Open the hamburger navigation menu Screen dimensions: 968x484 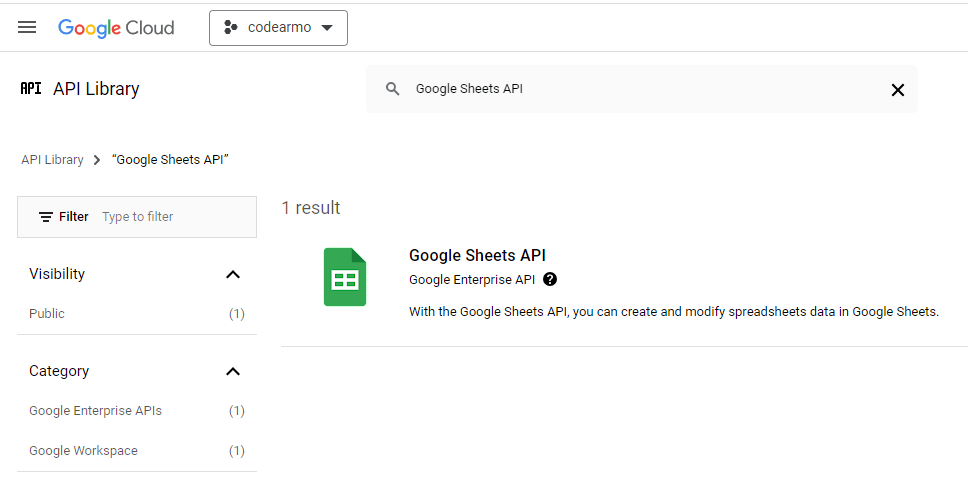27,27
